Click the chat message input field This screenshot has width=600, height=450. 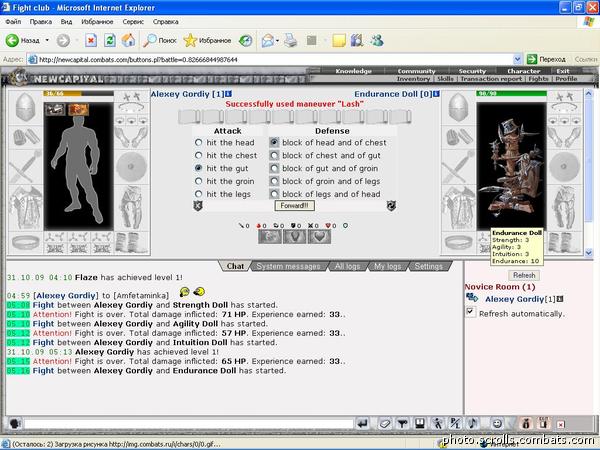189,424
